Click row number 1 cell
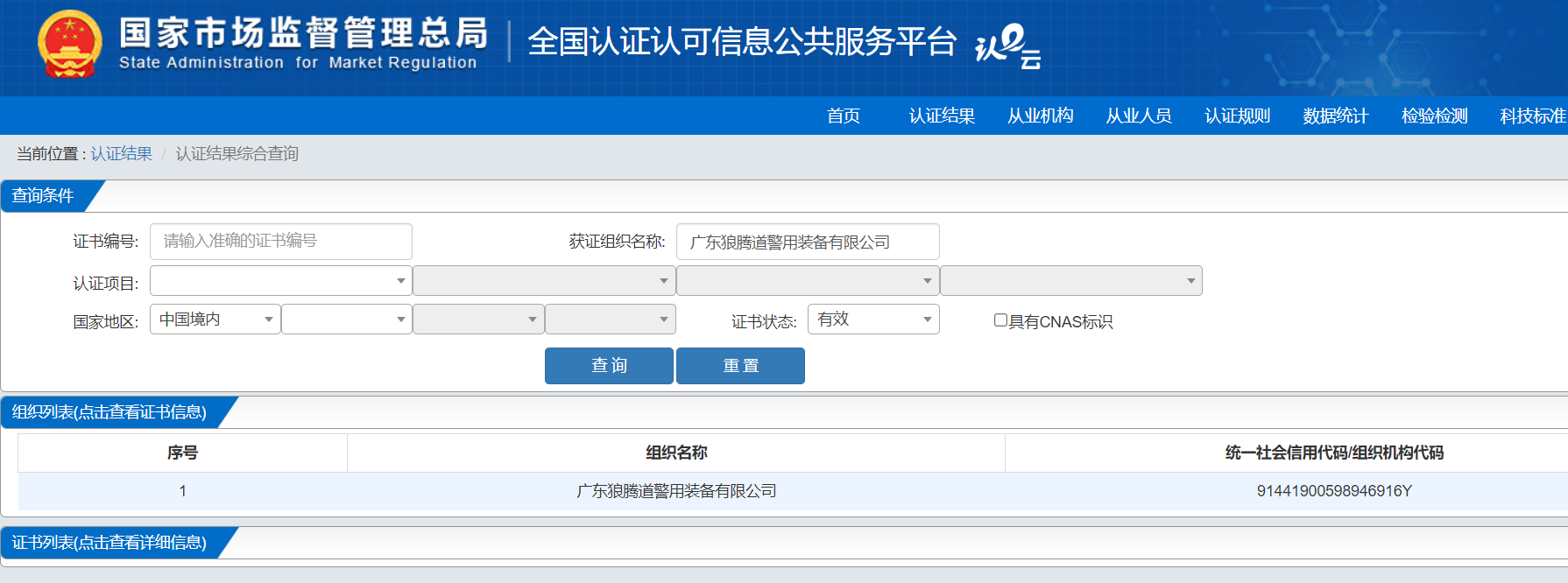1568x583 pixels. click(182, 491)
